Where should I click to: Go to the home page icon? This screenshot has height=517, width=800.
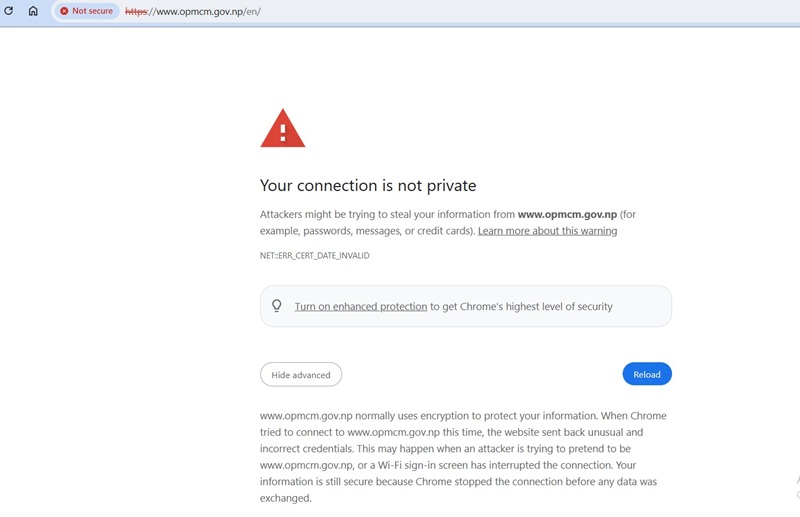pyautogui.click(x=33, y=11)
